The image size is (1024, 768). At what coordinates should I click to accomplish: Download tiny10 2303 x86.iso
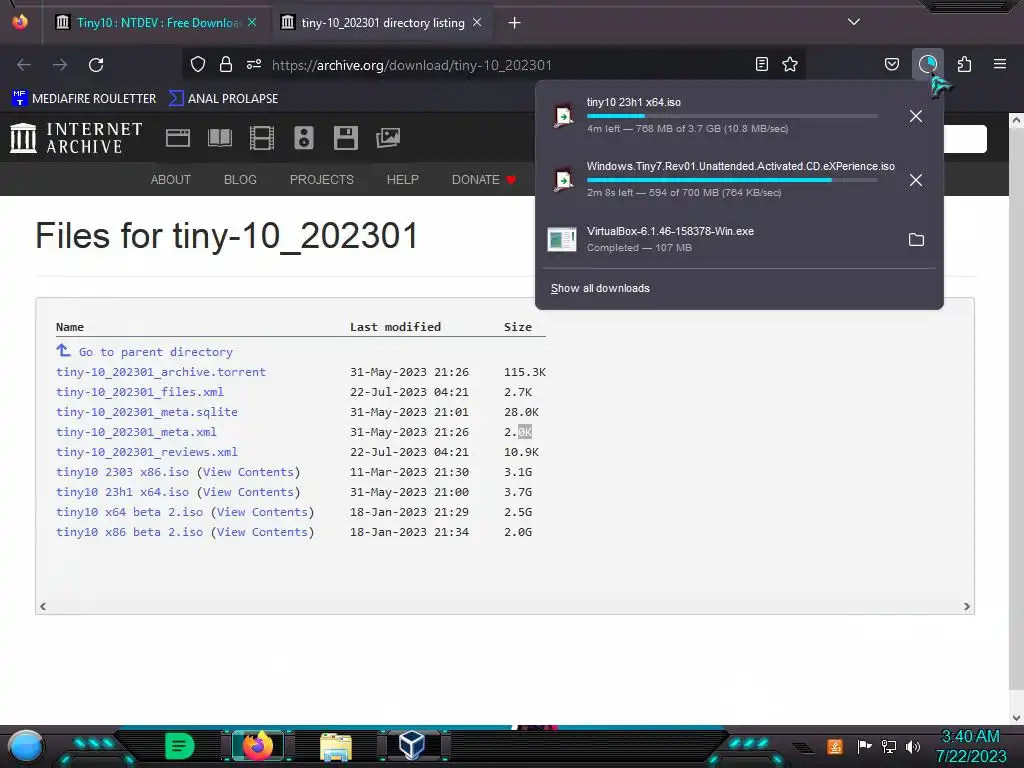point(122,472)
